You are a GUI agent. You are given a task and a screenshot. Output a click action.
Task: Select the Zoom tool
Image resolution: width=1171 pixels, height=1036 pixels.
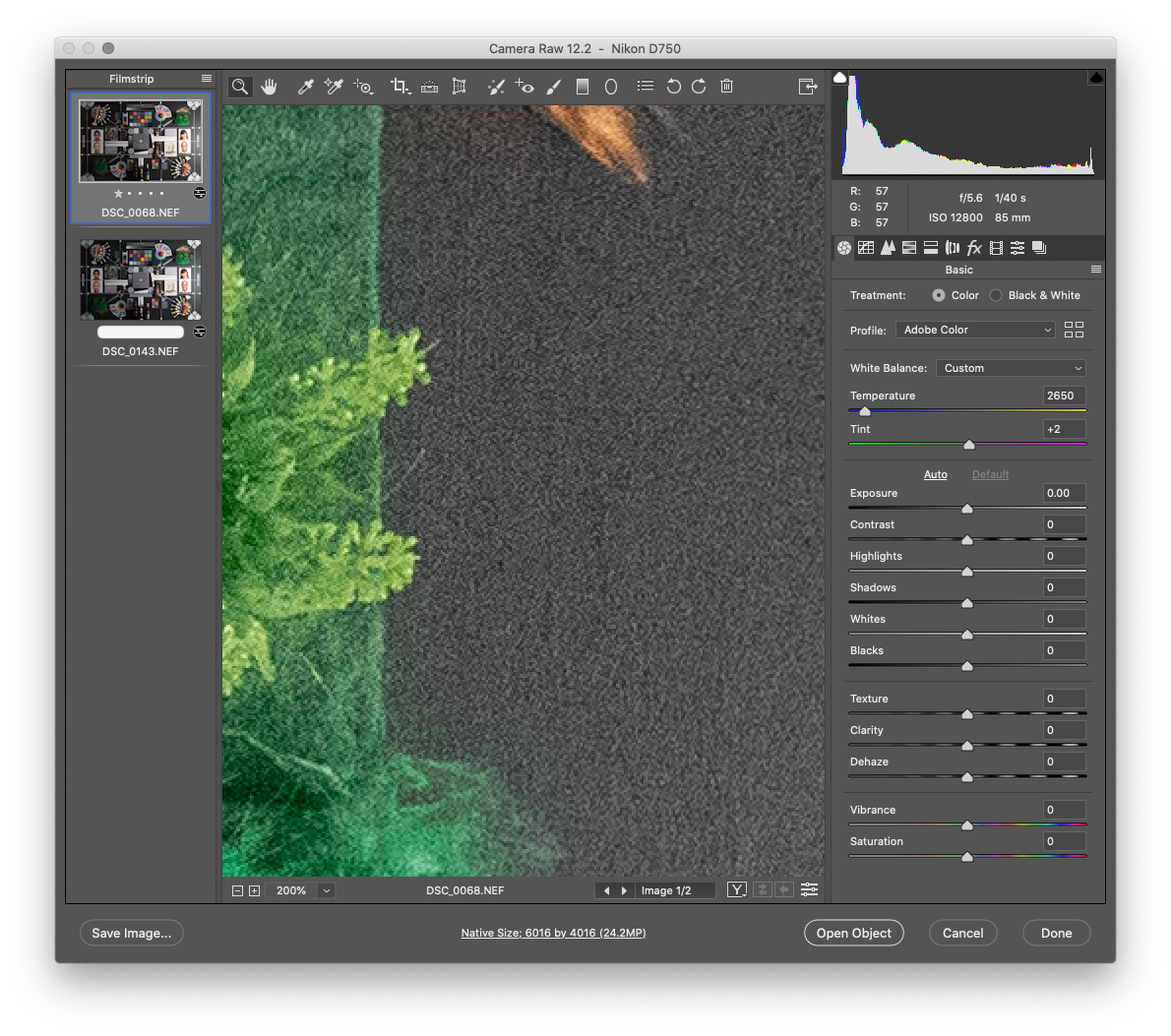240,87
